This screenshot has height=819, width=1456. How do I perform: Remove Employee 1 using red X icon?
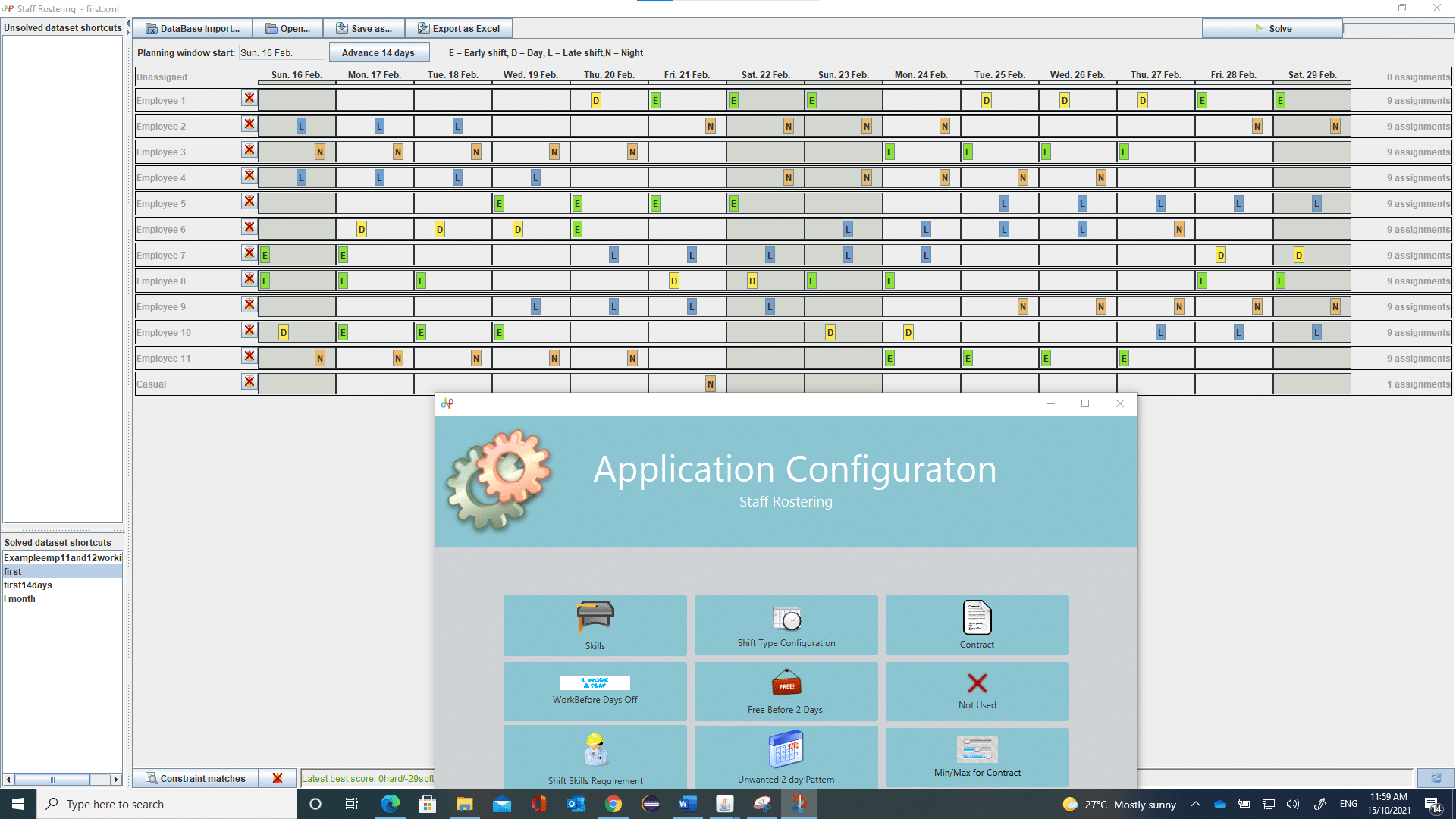(249, 99)
